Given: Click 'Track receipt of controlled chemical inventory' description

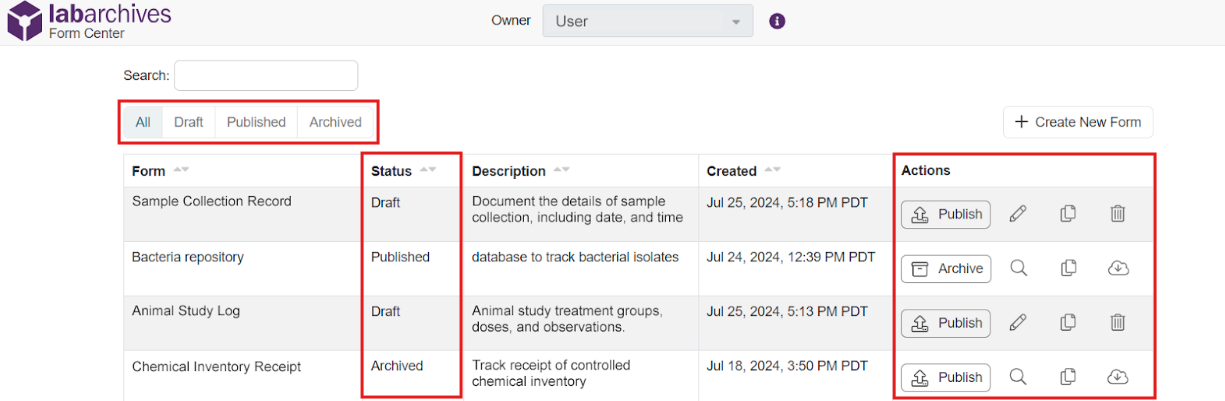Looking at the screenshot, I should pos(551,373).
